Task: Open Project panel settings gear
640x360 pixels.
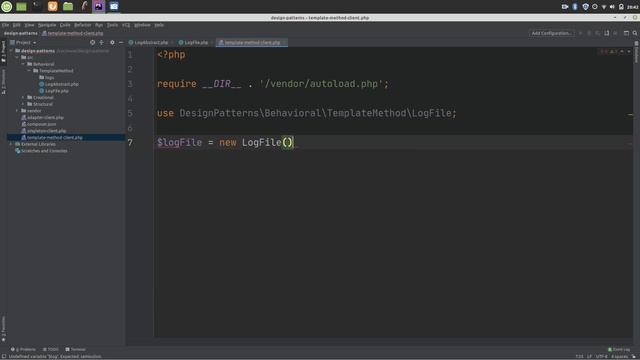Action: click(112, 42)
